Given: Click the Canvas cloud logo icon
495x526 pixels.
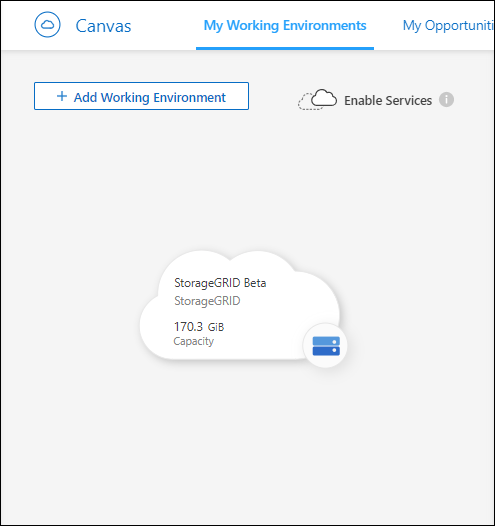Looking at the screenshot, I should 47,25.
